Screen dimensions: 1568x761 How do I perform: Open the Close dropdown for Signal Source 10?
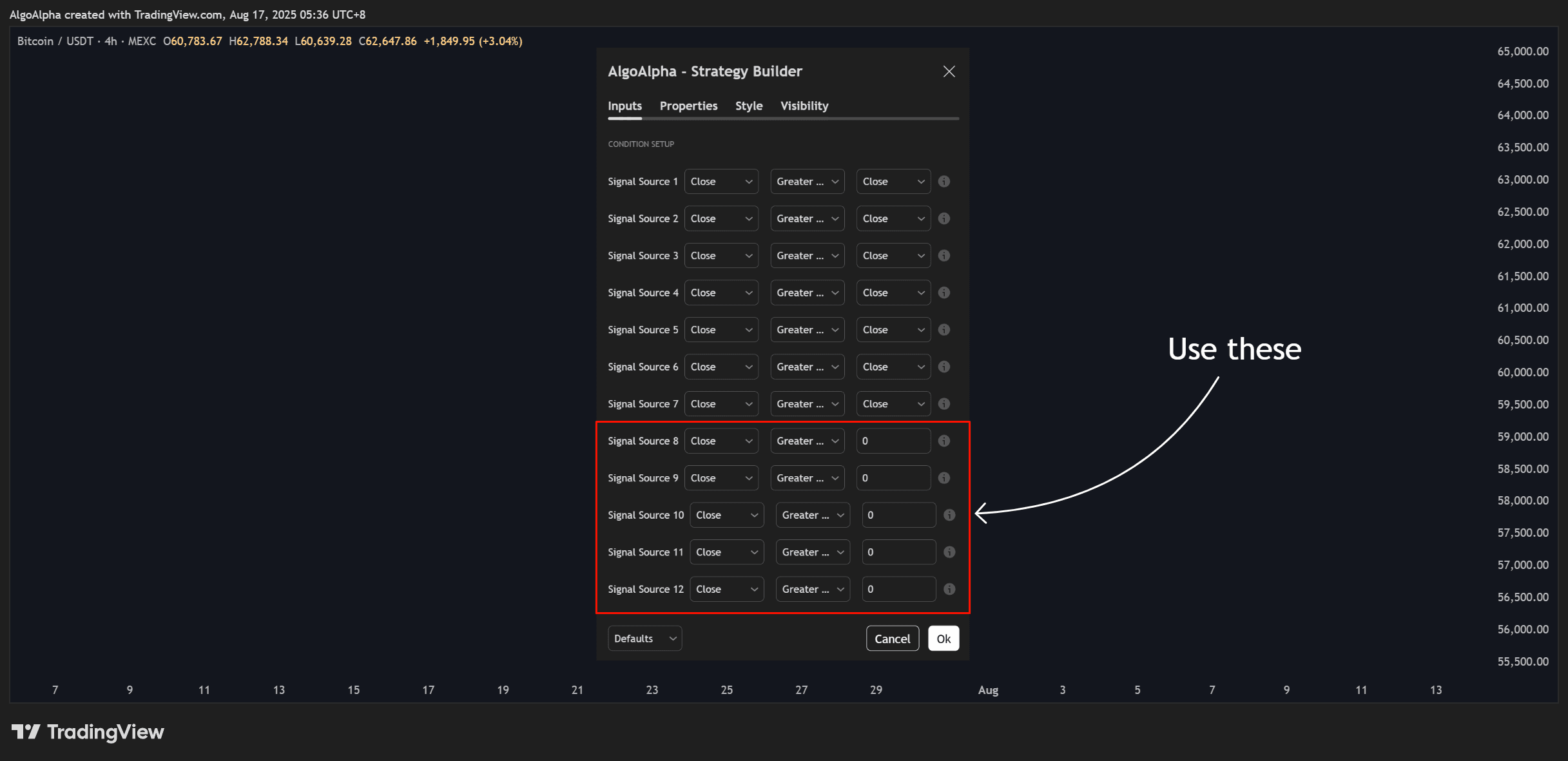[x=726, y=514]
